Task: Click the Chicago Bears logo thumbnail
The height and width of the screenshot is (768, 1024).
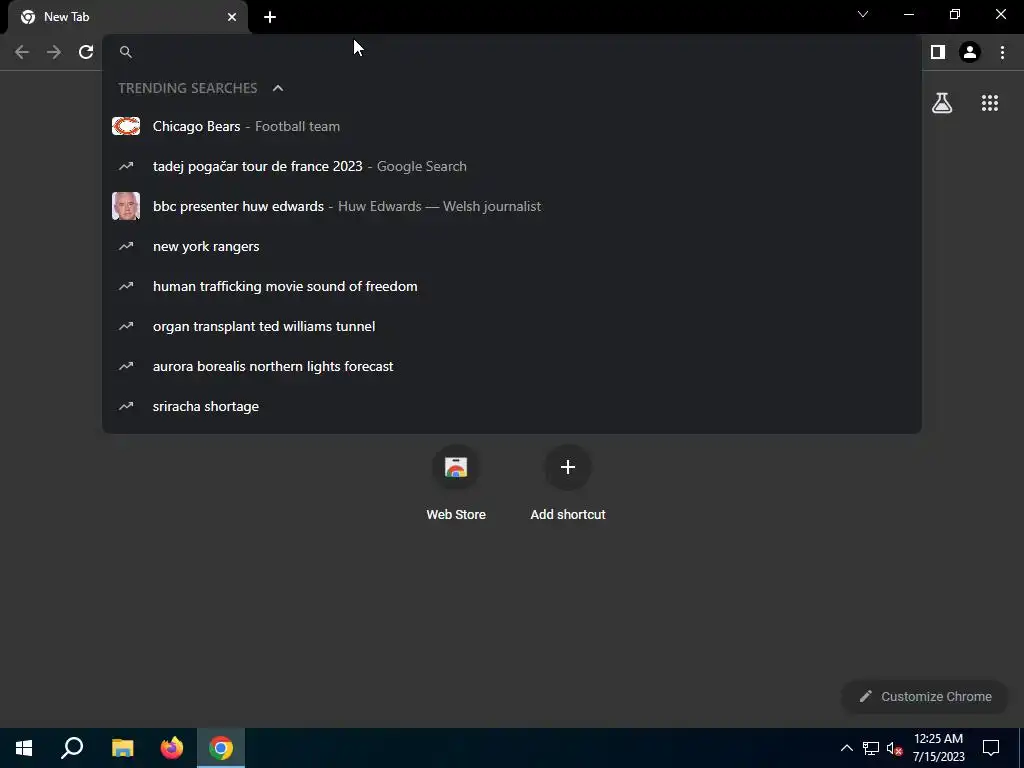Action: click(x=126, y=126)
